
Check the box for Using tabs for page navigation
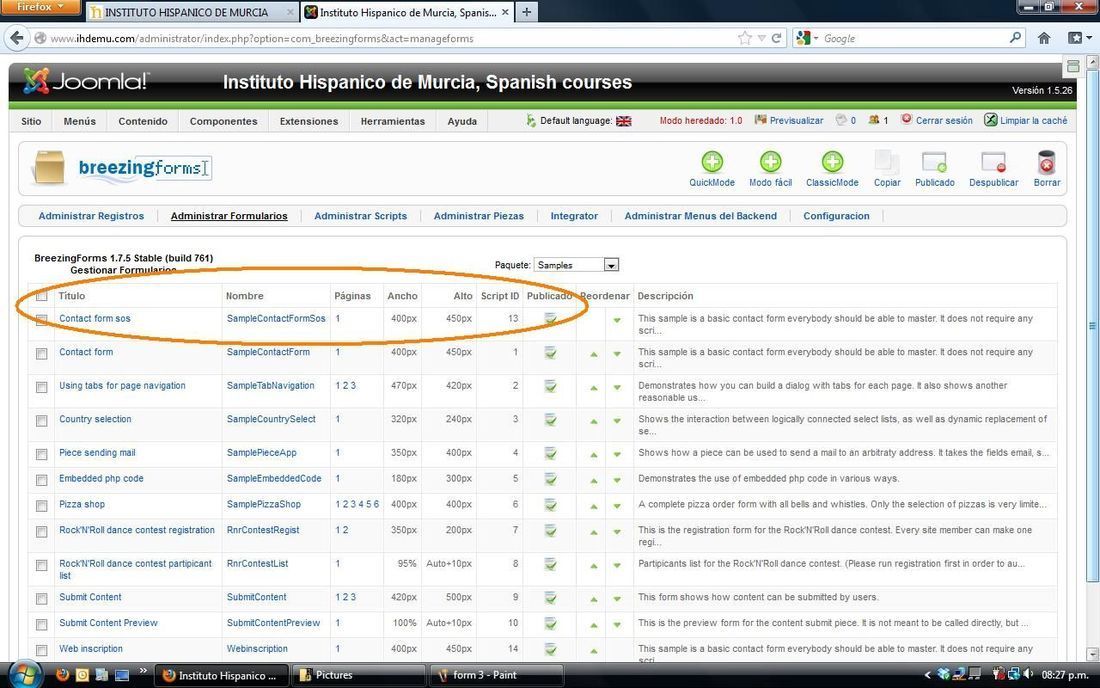pyautogui.click(x=42, y=387)
